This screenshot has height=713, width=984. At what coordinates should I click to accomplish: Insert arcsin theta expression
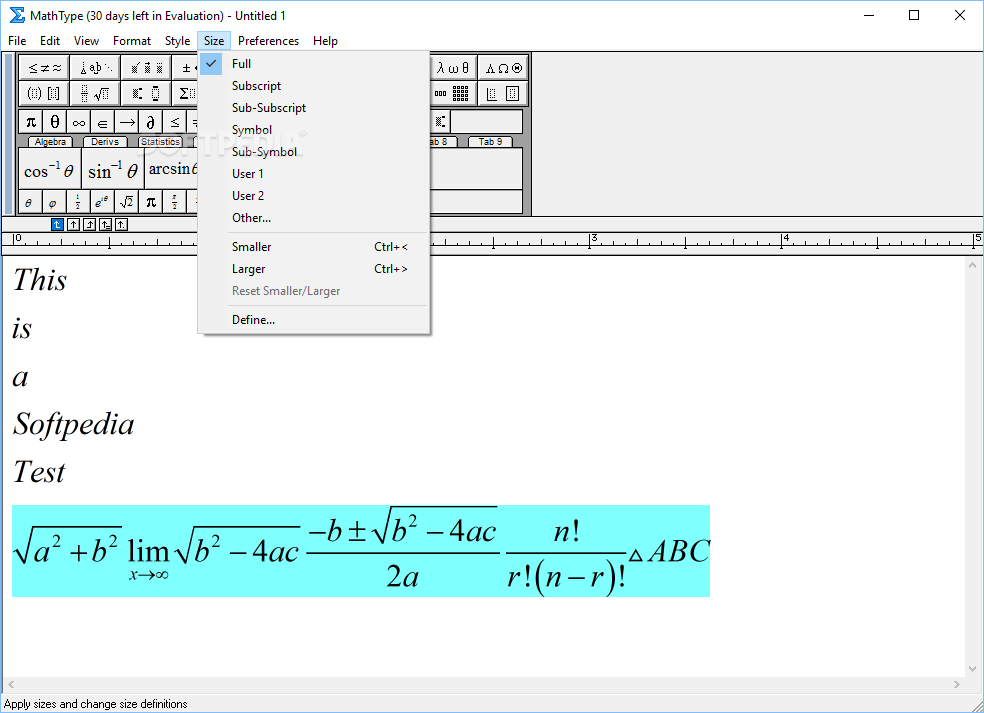click(172, 169)
